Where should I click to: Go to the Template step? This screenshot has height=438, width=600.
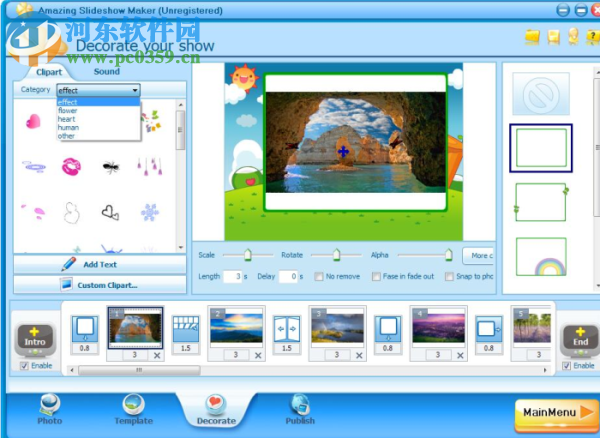point(134,410)
